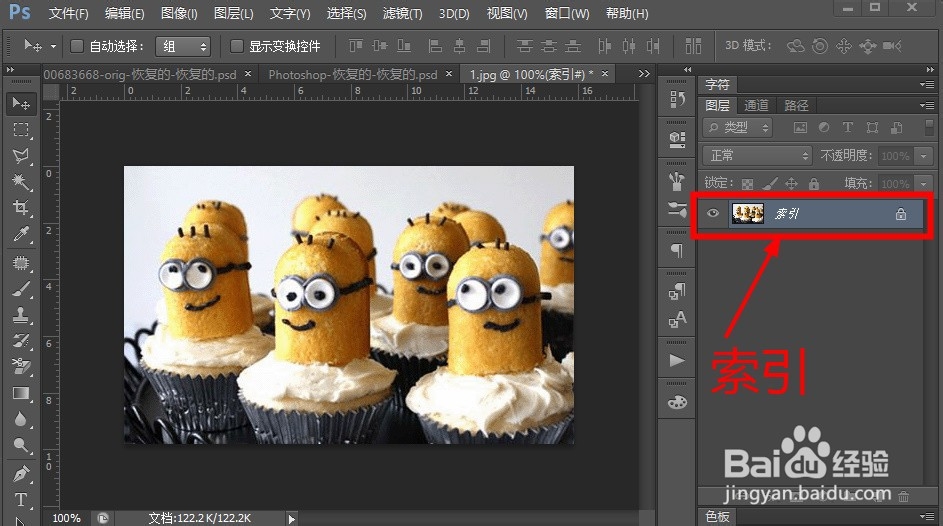
Task: Filter layers by type layer T icon
Action: pyautogui.click(x=848, y=127)
